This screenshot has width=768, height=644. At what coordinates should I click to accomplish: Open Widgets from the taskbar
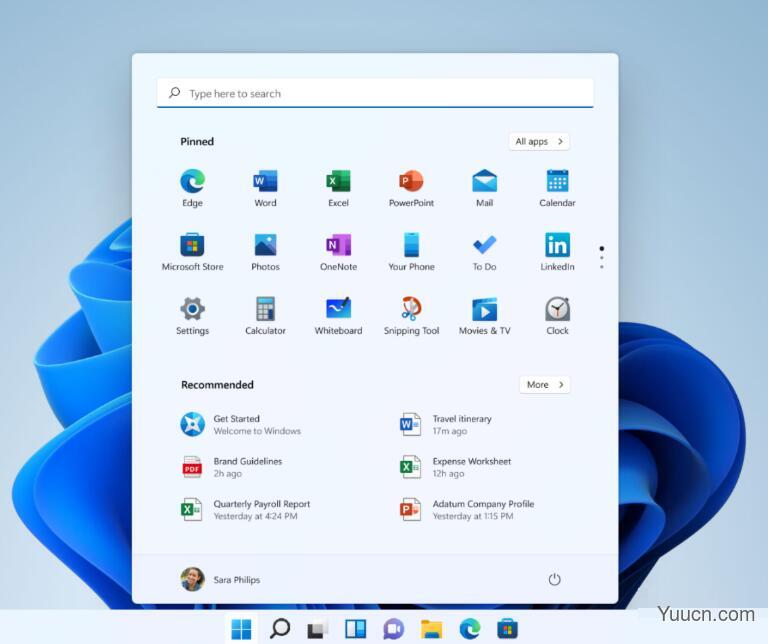[356, 629]
